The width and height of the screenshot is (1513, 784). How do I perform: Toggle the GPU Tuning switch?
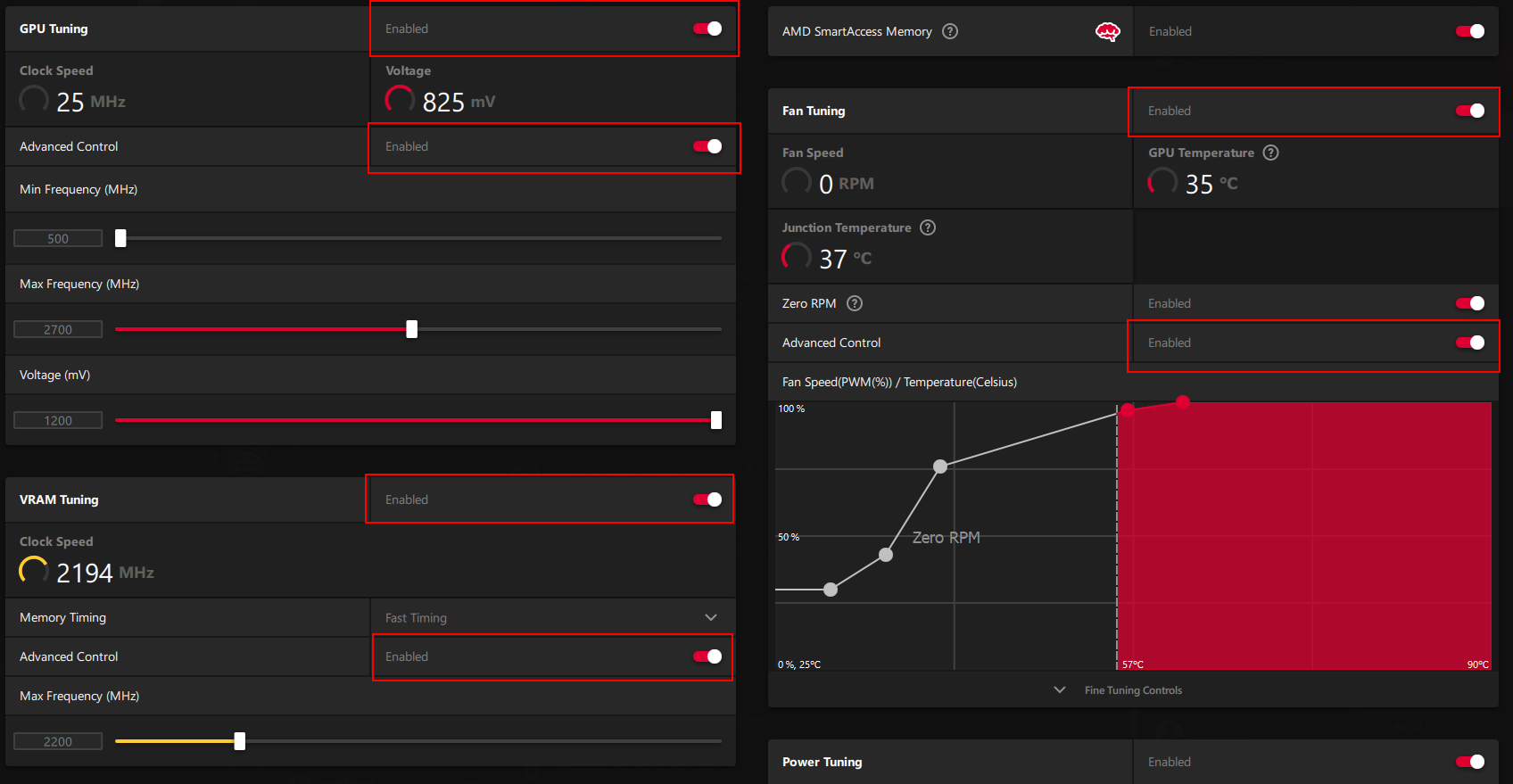pyautogui.click(x=707, y=29)
